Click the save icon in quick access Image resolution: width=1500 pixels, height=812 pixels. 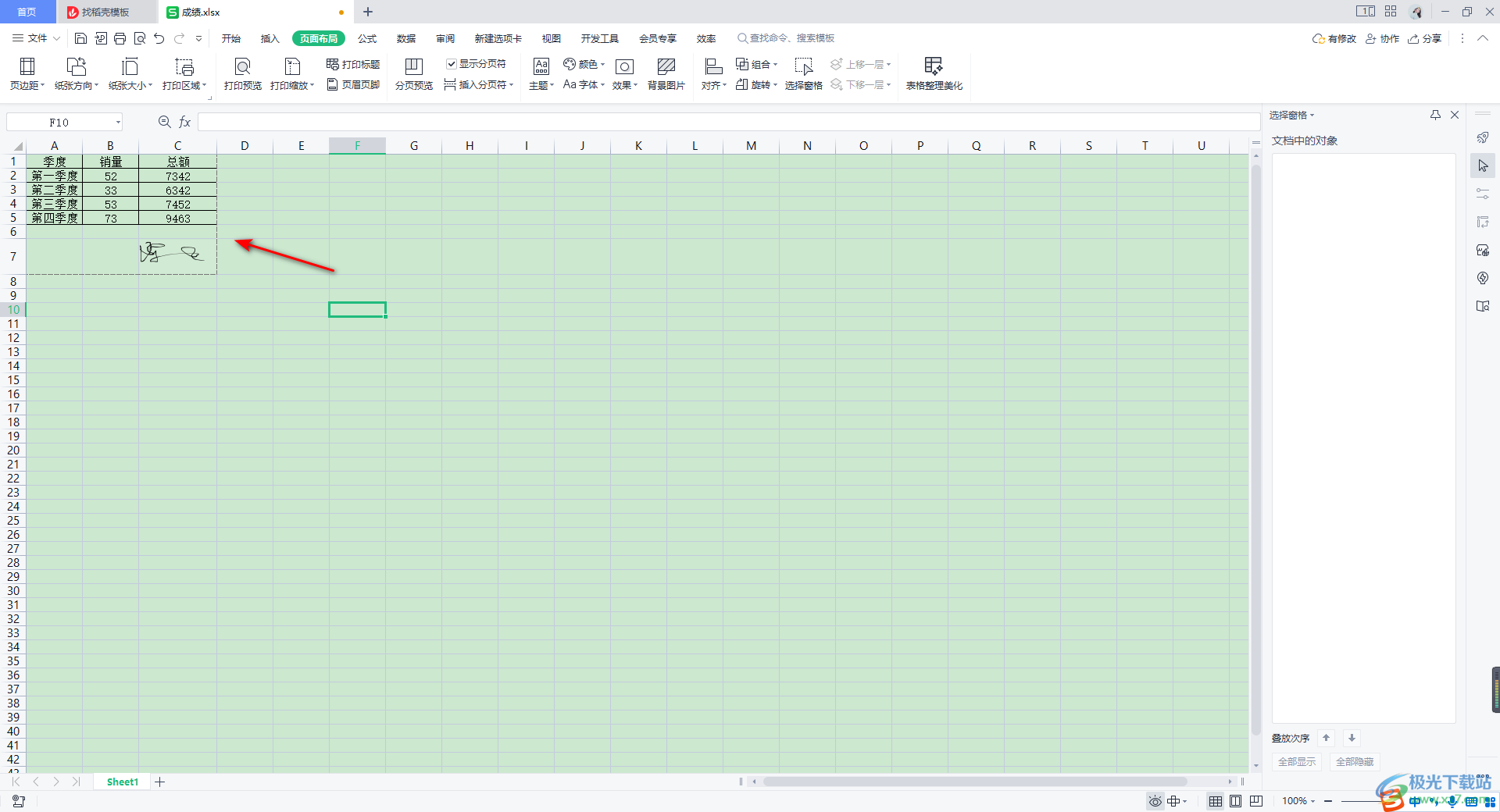[80, 38]
